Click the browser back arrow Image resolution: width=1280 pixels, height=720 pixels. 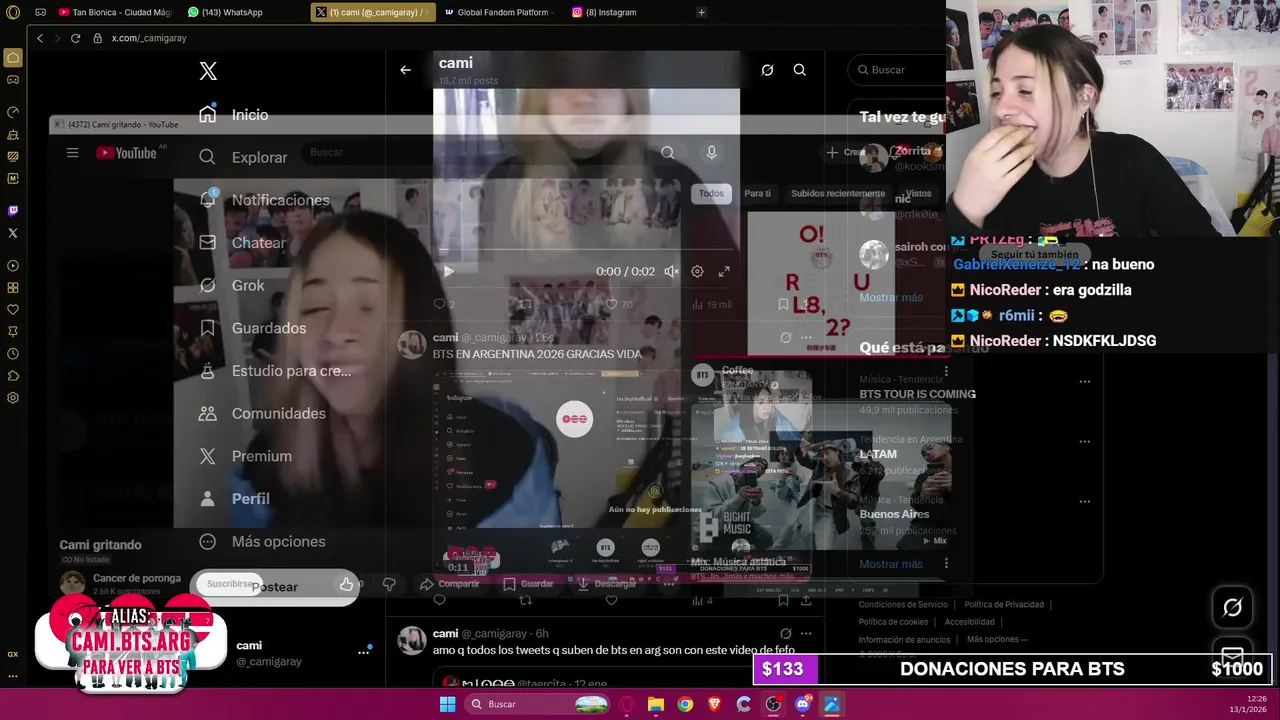(40, 38)
